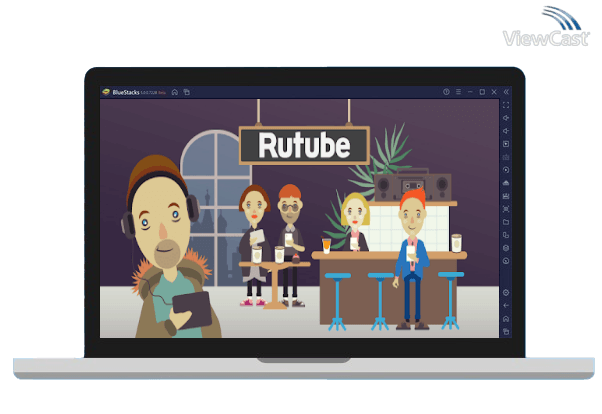Click the square play icon in sidebar
The image size is (602, 414).
(x=506, y=144)
